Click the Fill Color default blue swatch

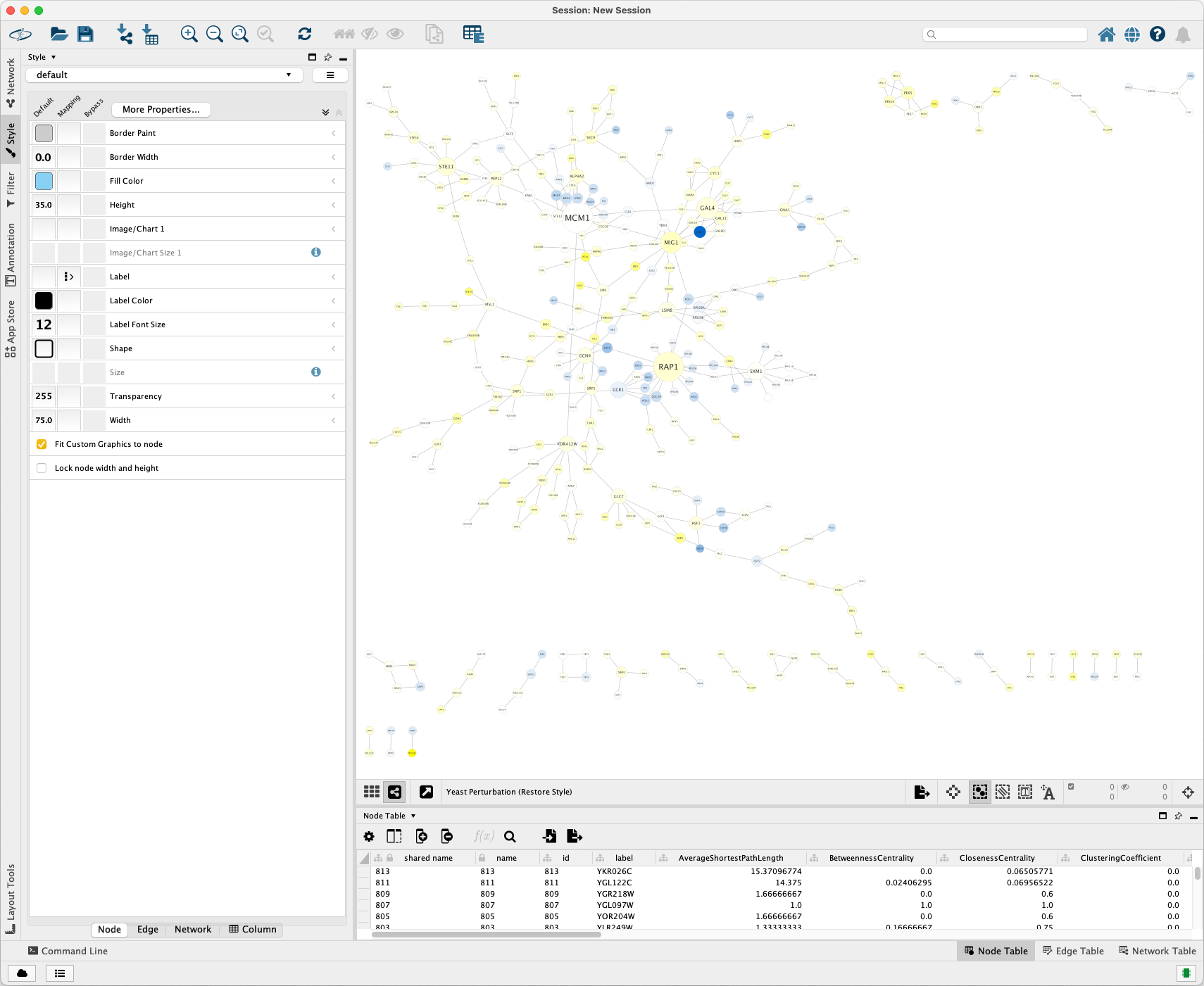[x=44, y=181]
